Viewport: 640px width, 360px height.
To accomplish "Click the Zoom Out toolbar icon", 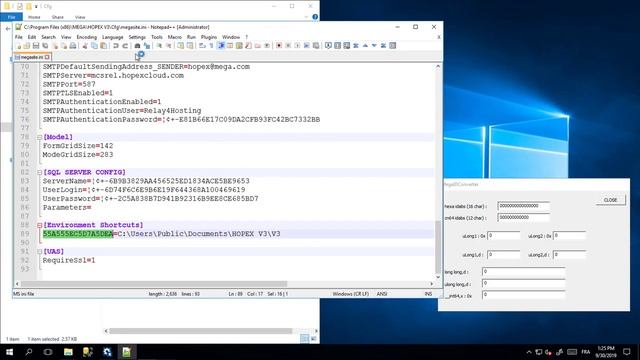I will click(x=168, y=46).
